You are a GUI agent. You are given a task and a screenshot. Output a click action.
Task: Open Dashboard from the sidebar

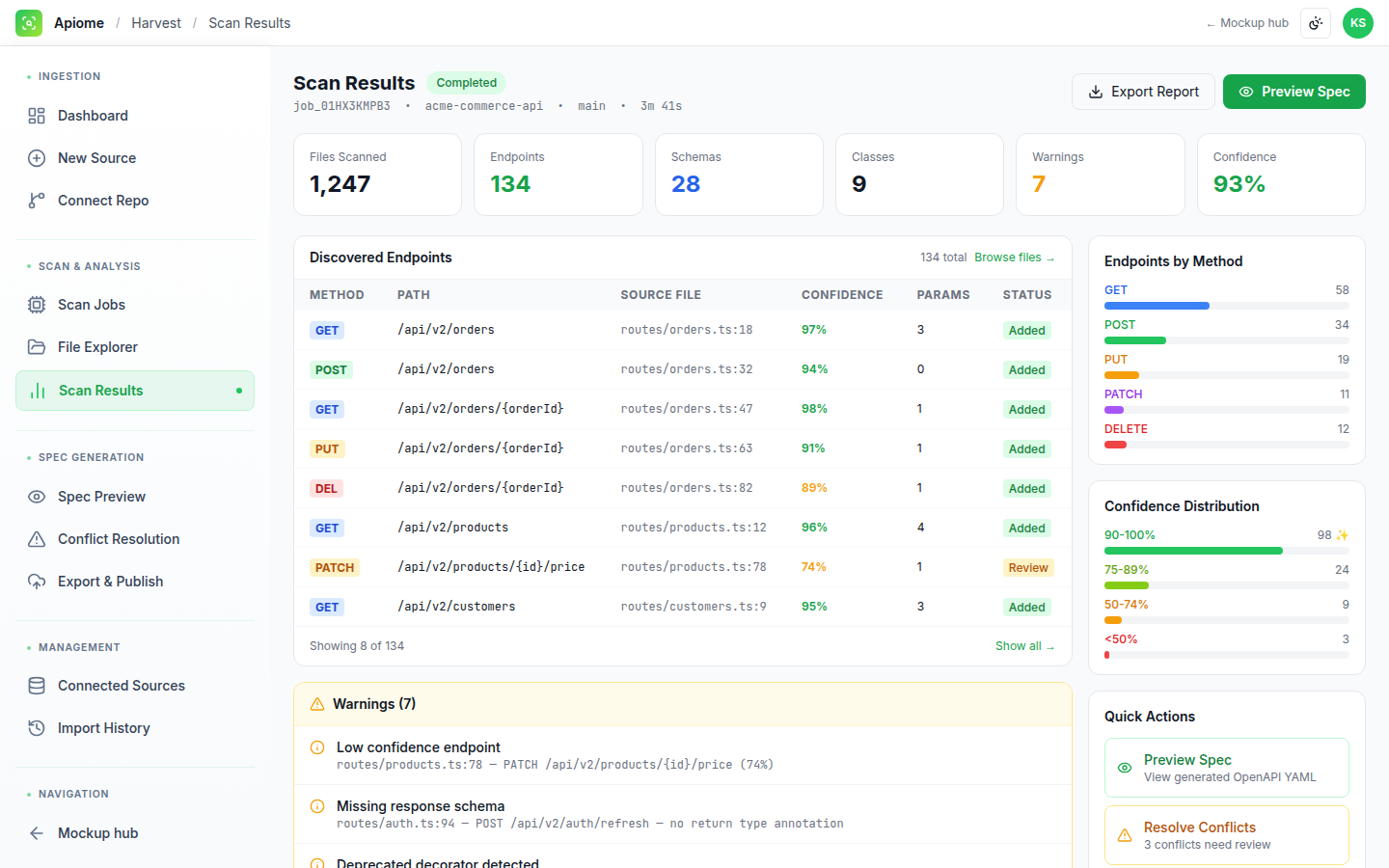click(135, 116)
